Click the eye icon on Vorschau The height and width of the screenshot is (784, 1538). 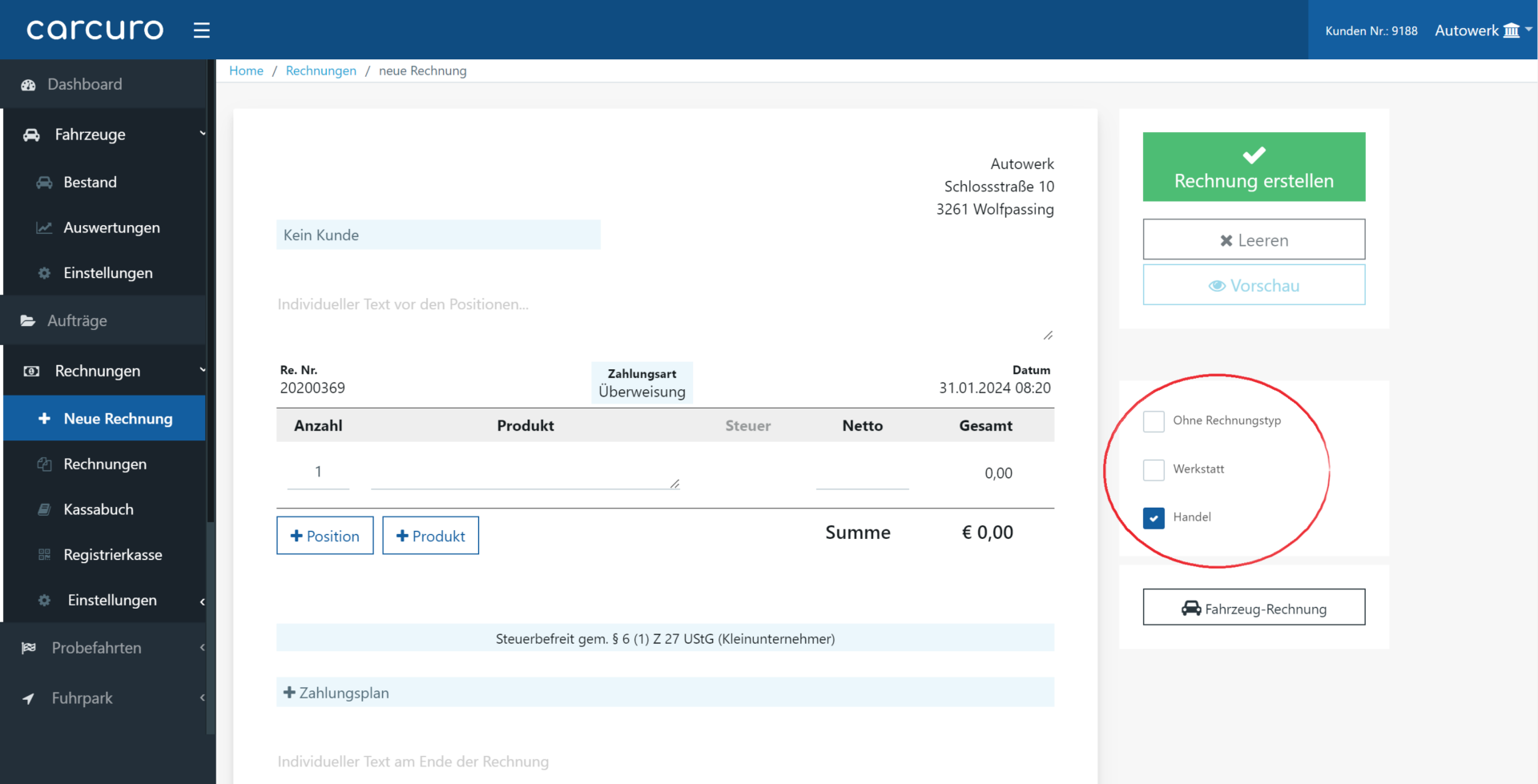pyautogui.click(x=1217, y=286)
